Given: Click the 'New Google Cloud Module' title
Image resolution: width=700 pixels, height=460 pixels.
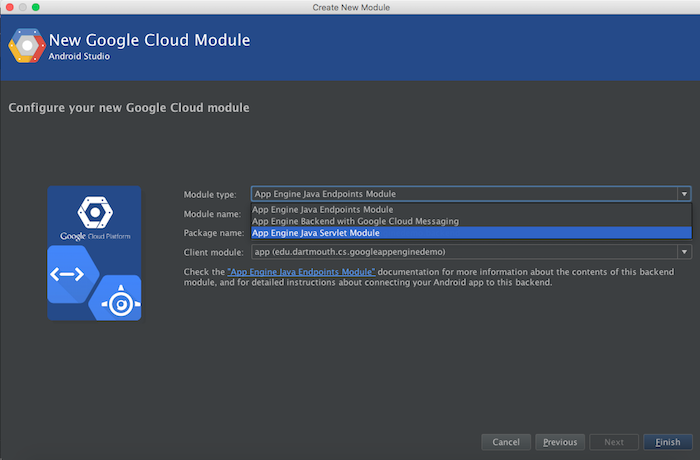Looking at the screenshot, I should pyautogui.click(x=150, y=40).
